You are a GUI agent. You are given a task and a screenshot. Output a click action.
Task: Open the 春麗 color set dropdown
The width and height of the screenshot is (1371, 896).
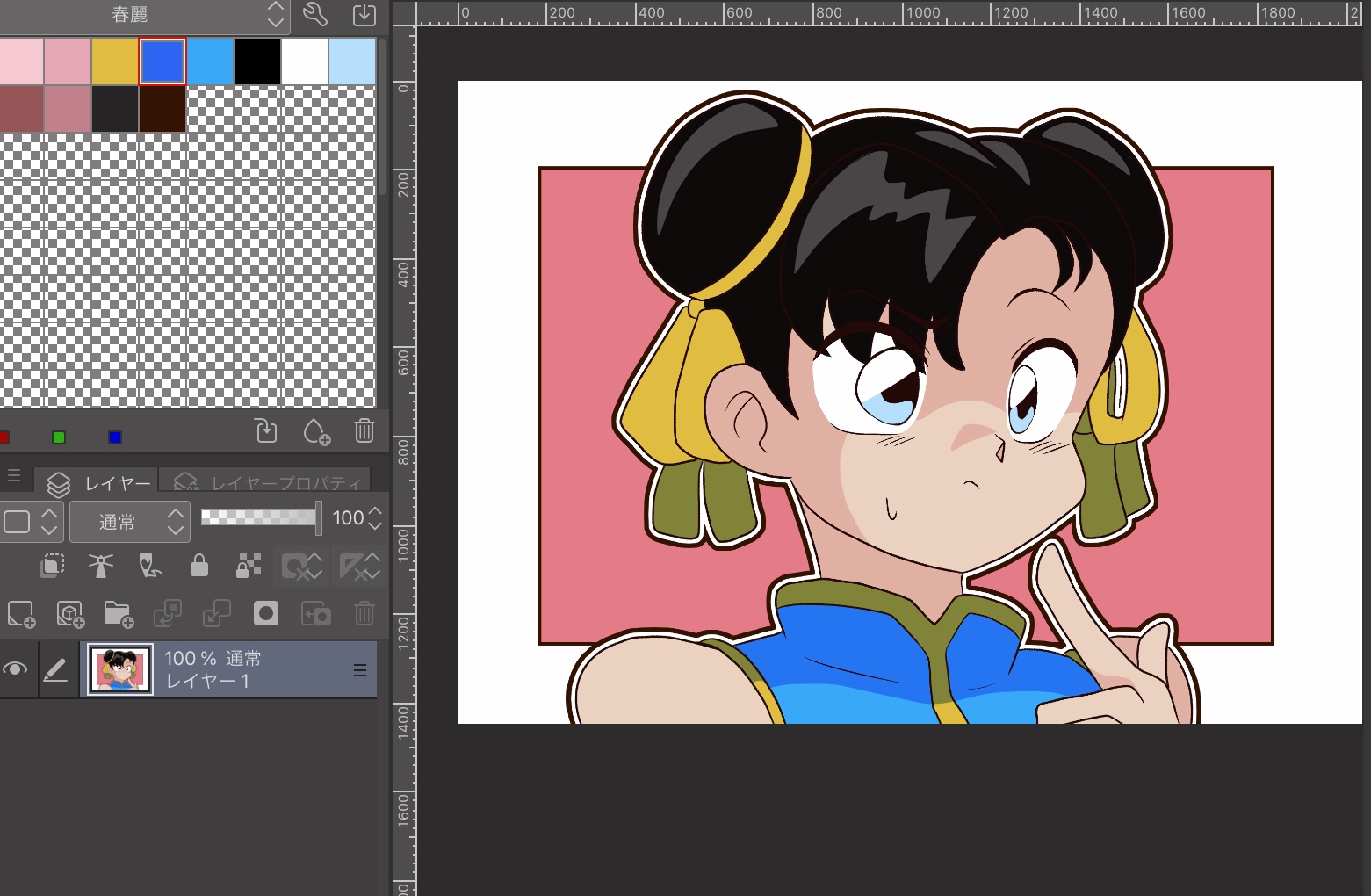pos(144,15)
